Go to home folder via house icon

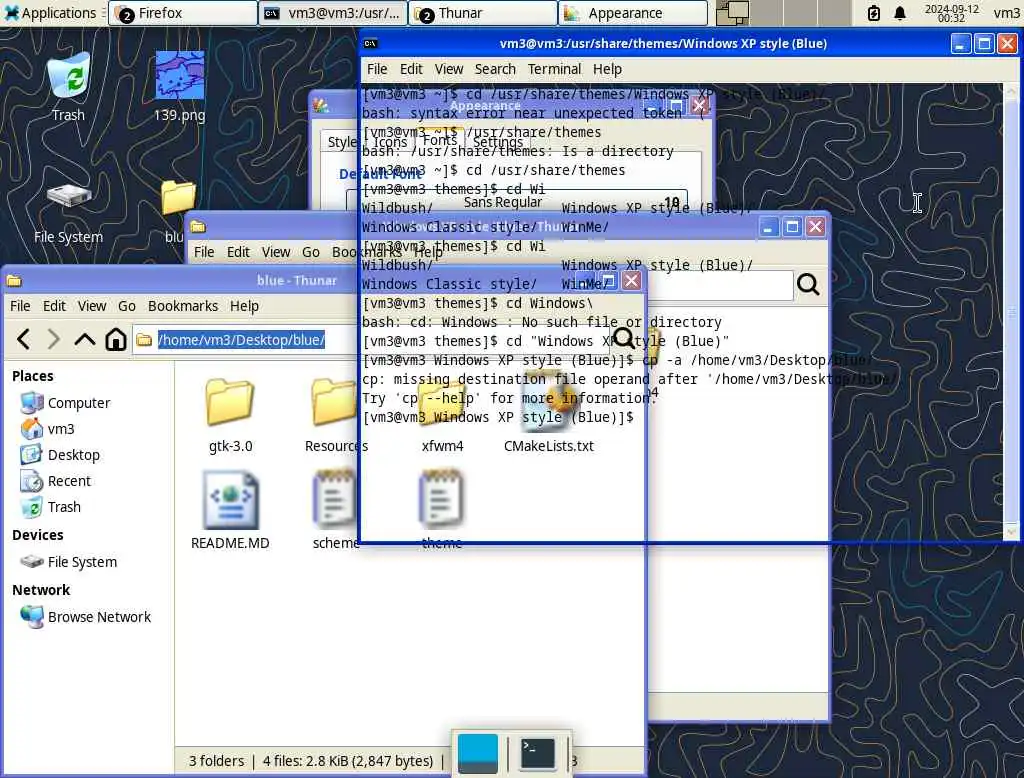(x=116, y=339)
